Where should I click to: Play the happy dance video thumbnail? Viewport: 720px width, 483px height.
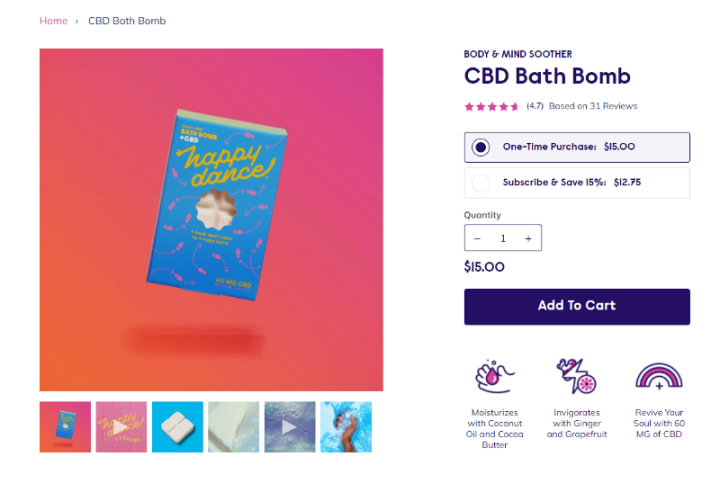click(121, 427)
